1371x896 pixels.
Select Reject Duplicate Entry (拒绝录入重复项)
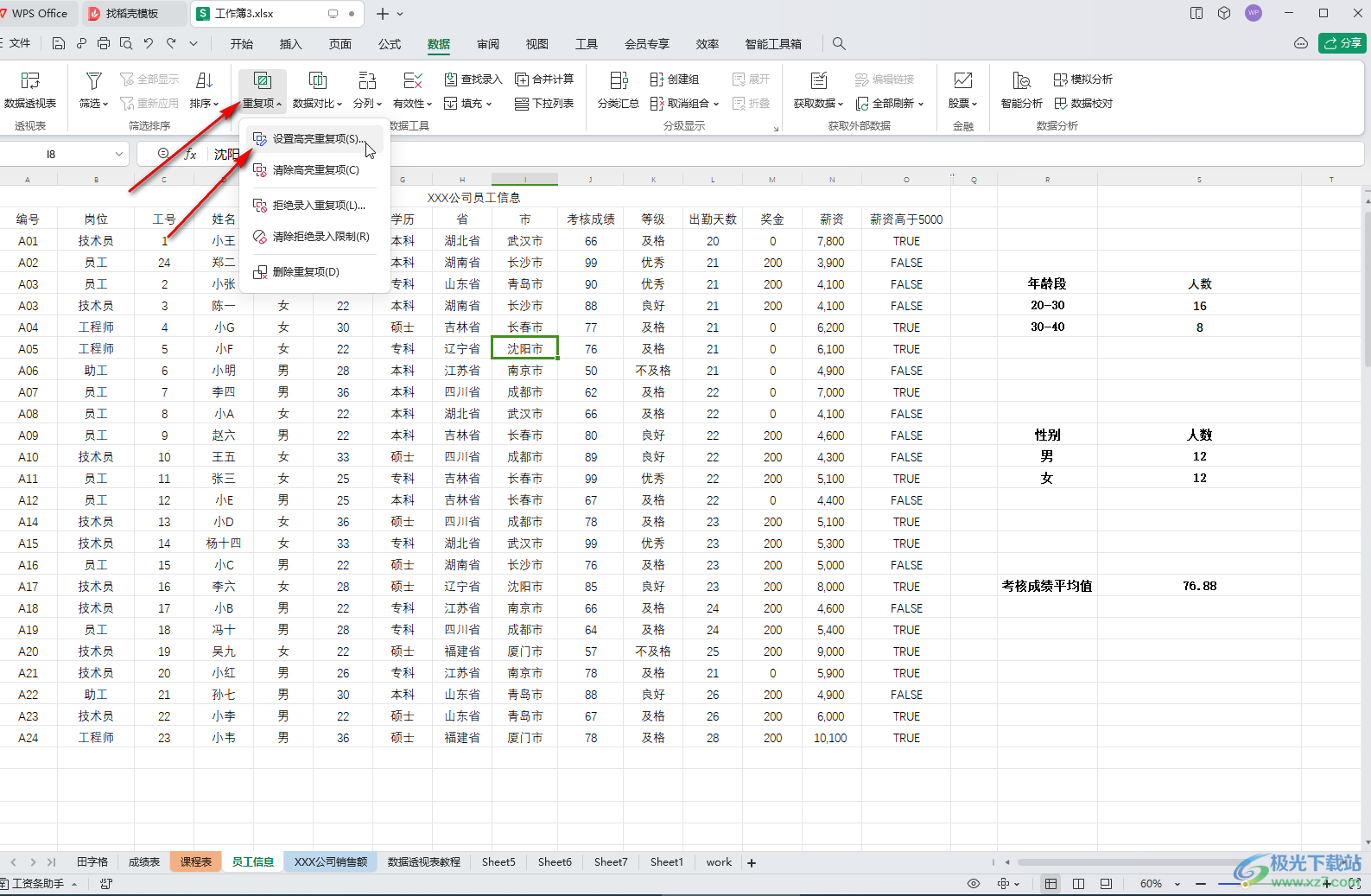point(314,206)
